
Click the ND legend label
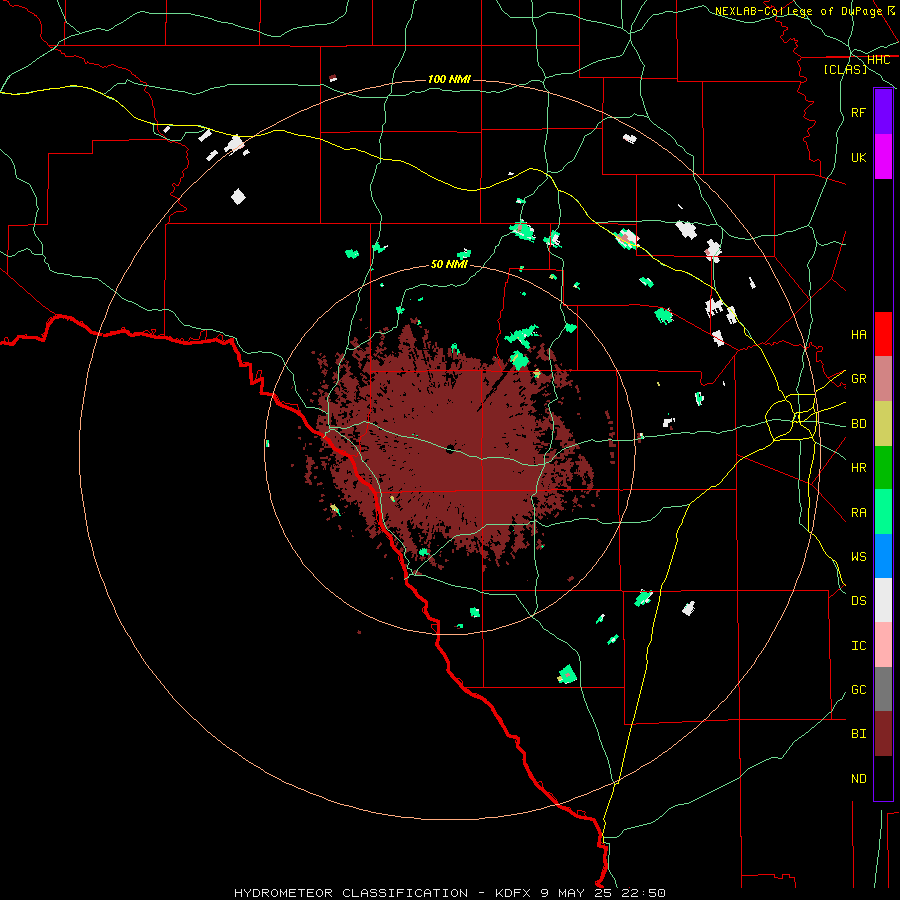click(x=858, y=778)
